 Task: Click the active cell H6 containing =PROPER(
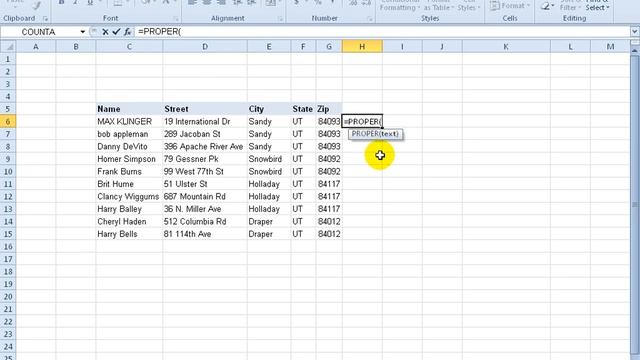point(362,122)
